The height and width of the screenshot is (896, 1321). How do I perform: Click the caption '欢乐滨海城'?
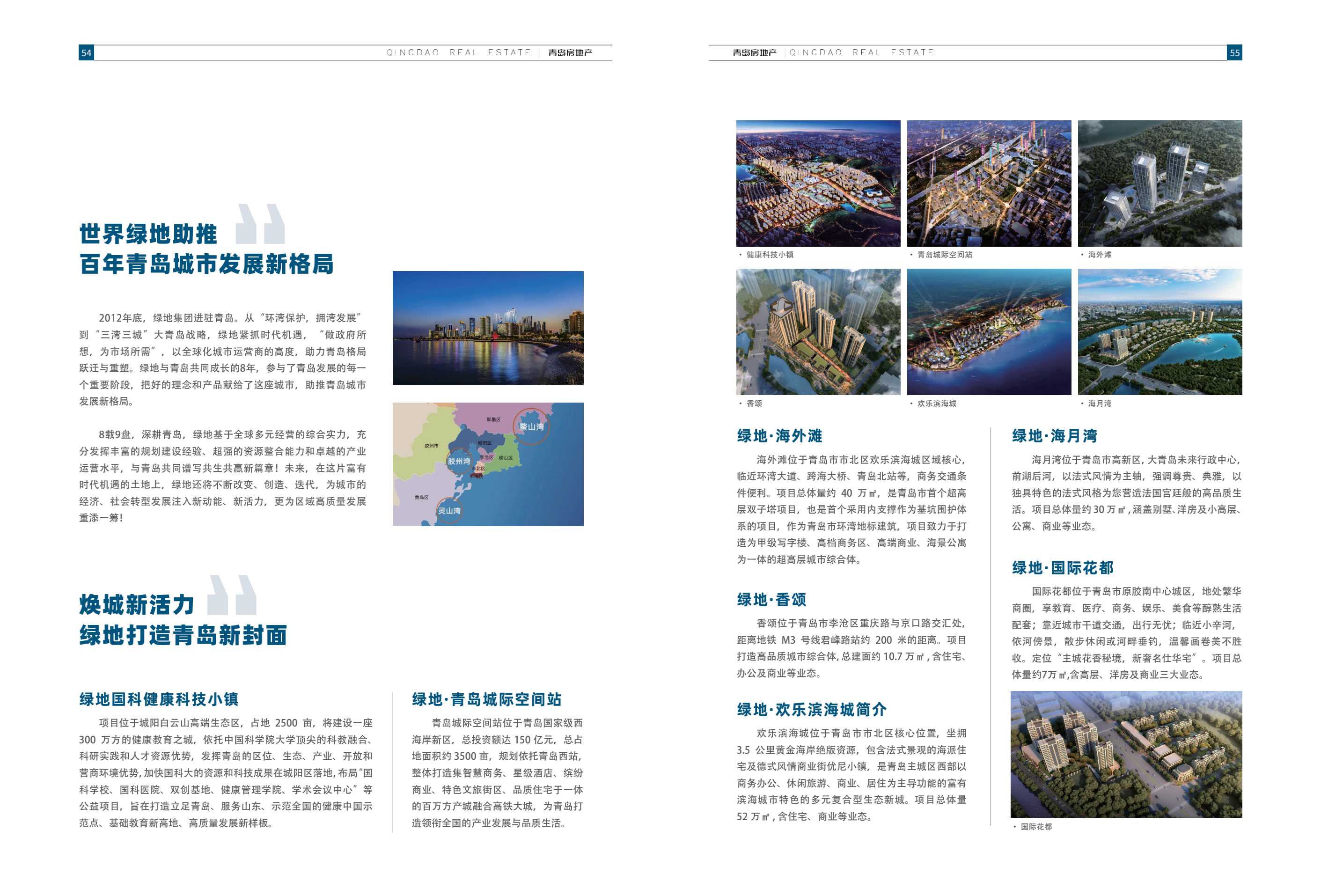(936, 404)
